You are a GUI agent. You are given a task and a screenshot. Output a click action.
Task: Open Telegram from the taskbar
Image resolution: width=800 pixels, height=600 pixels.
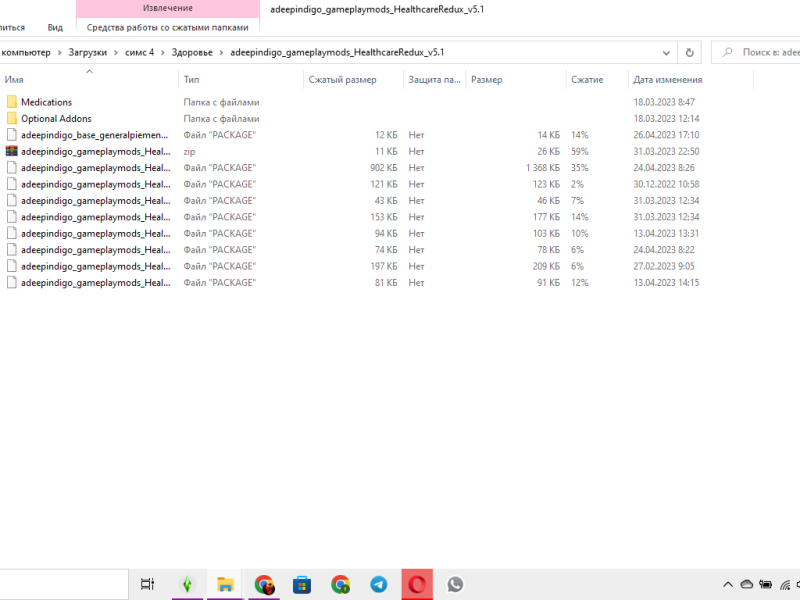[379, 584]
